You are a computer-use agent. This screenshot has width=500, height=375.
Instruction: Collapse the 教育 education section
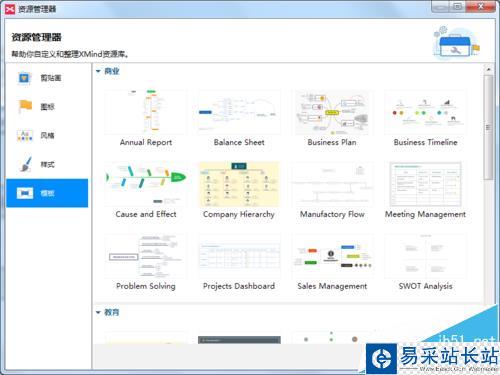coord(98,312)
